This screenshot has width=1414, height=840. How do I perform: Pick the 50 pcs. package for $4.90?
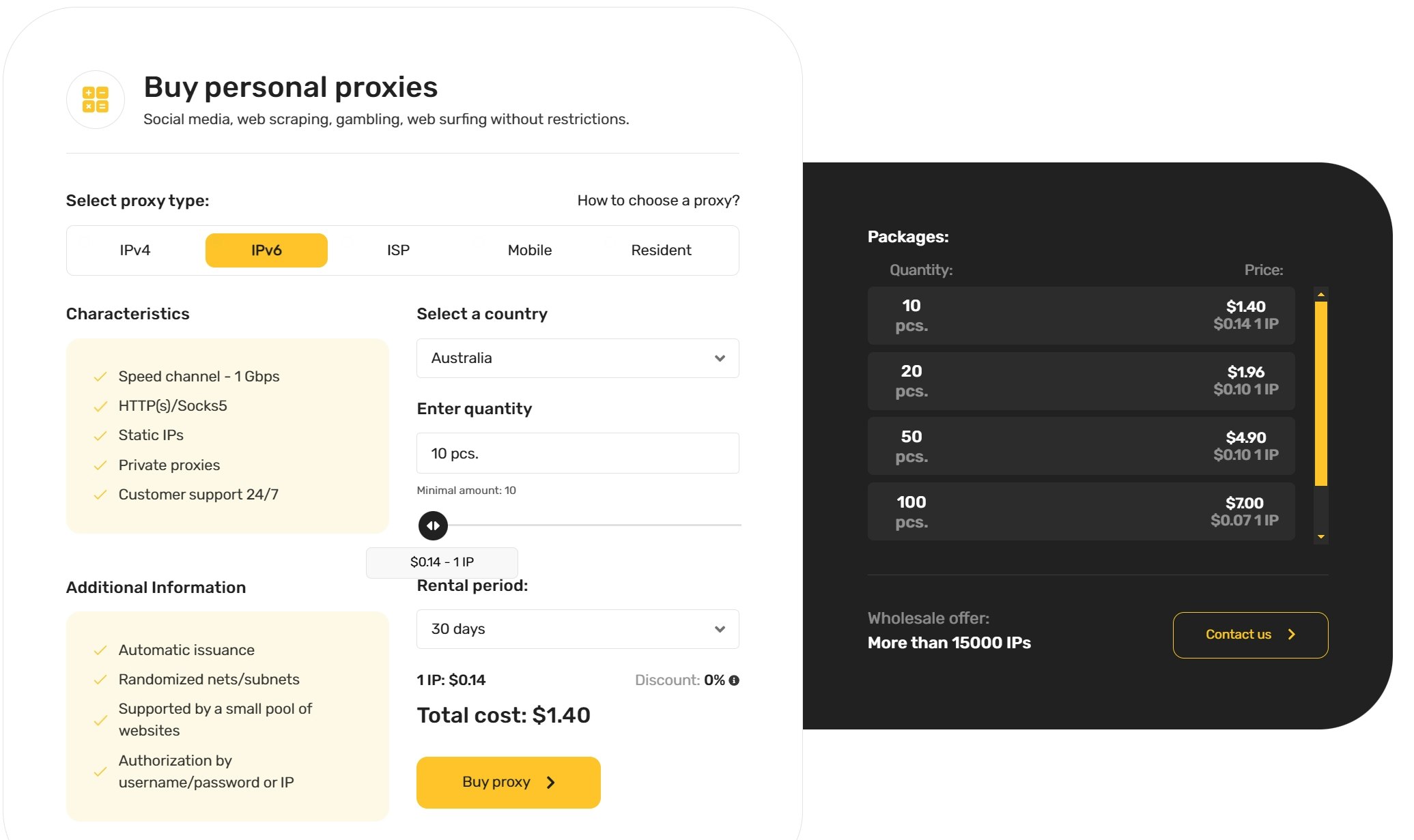[x=1081, y=446]
